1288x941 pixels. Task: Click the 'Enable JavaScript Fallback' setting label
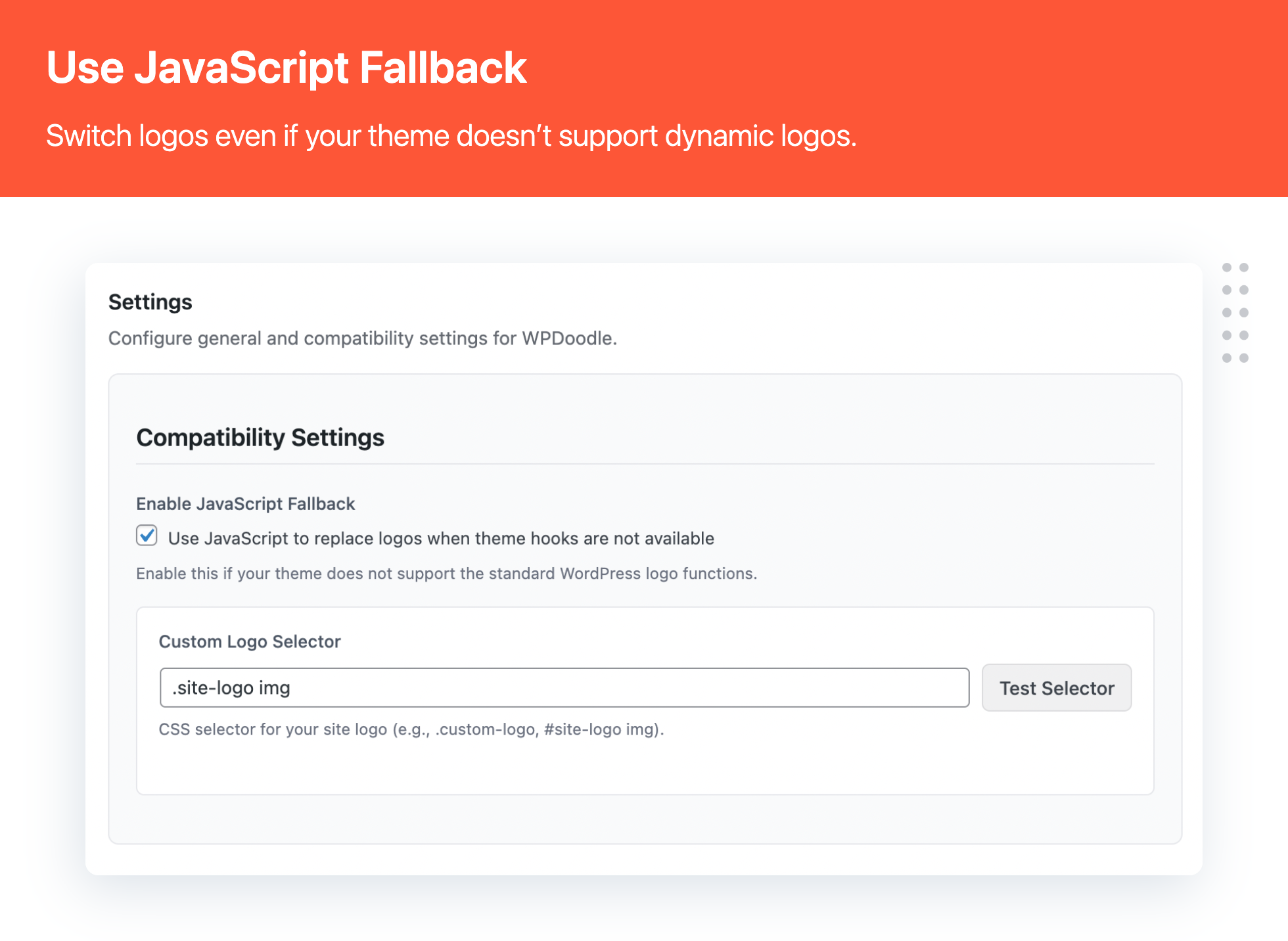(x=245, y=504)
